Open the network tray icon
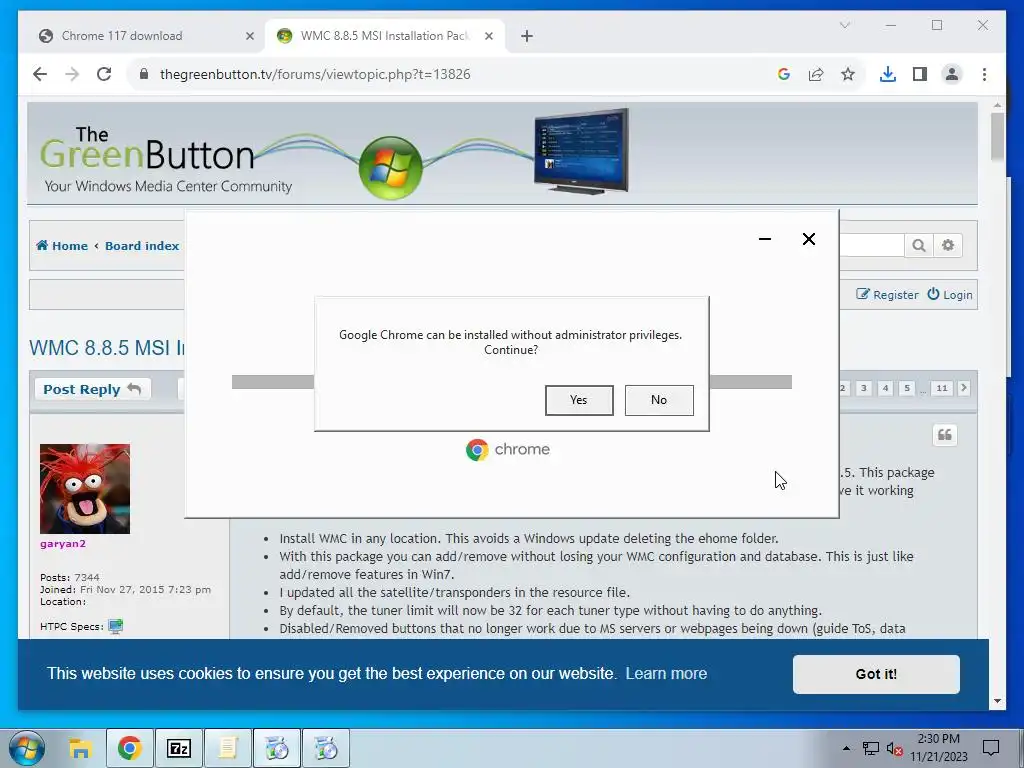Screen dimensions: 1024x768 (x=871, y=748)
